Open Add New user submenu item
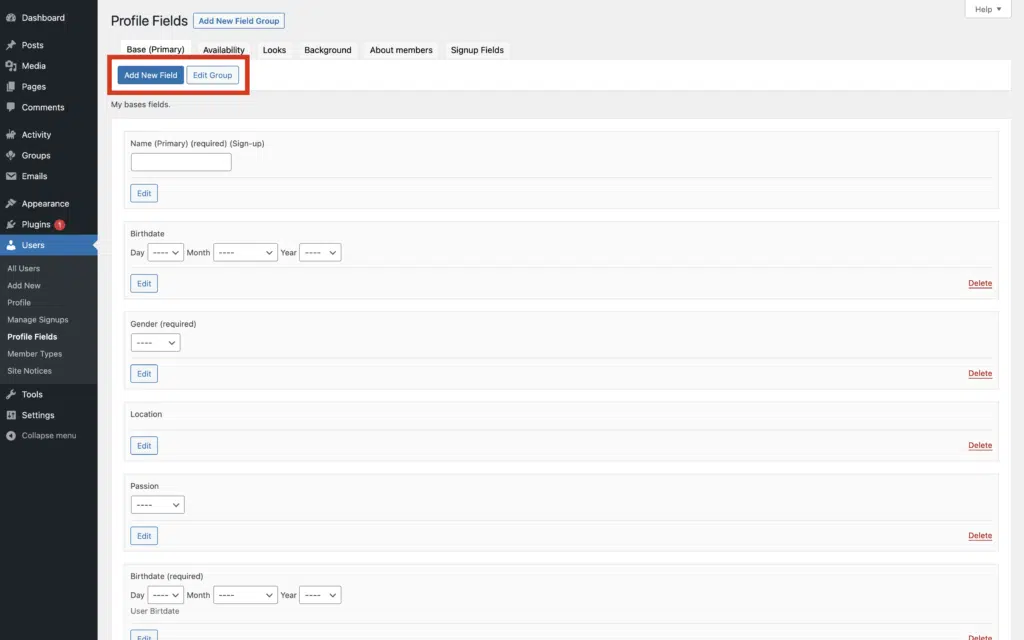This screenshot has width=1024, height=640. coord(24,285)
